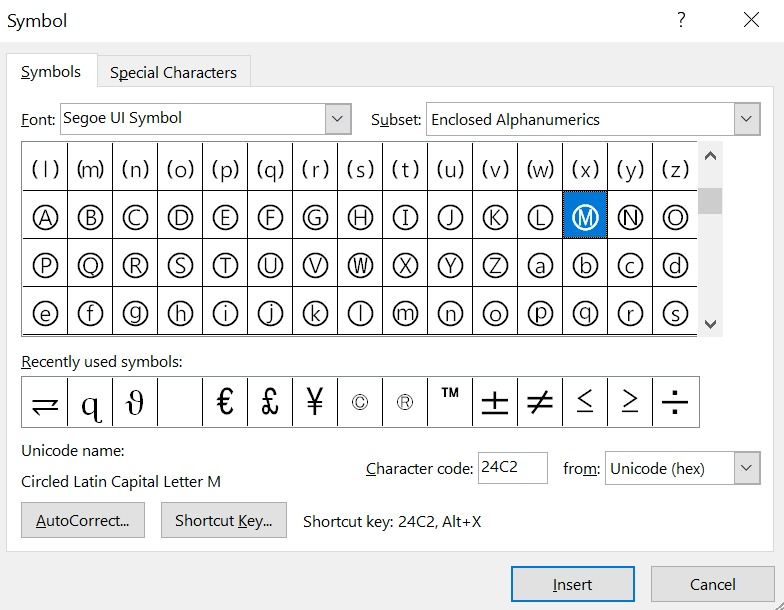Open the Symbols tab
784x610 pixels.
(x=51, y=72)
